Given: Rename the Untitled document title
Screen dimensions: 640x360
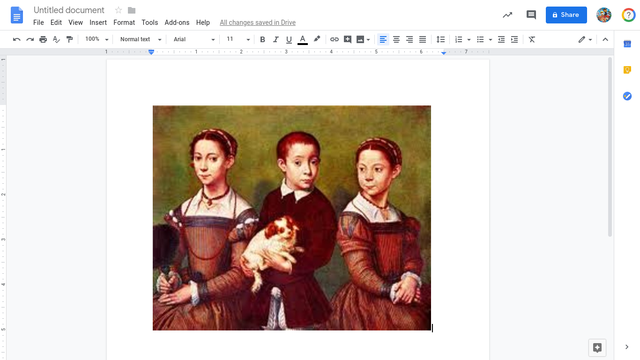Looking at the screenshot, I should click(x=69, y=10).
